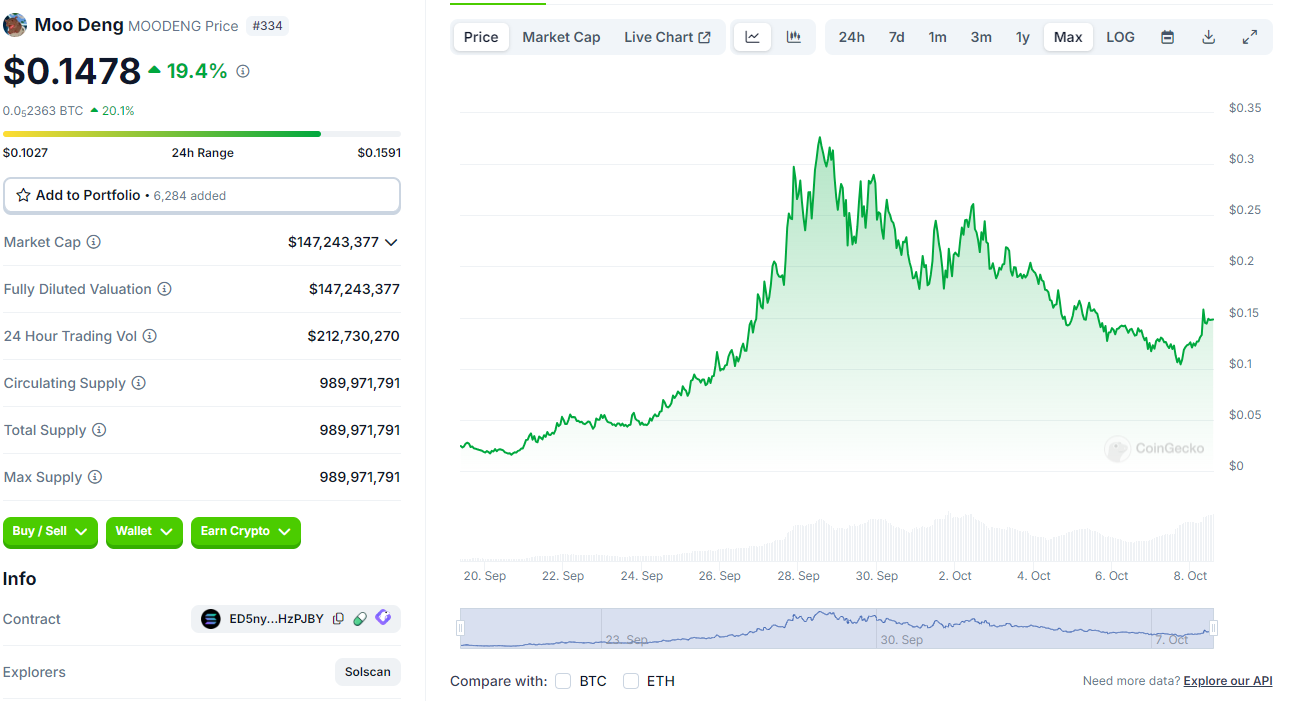Copy the contract address with the copy icon

click(338, 619)
